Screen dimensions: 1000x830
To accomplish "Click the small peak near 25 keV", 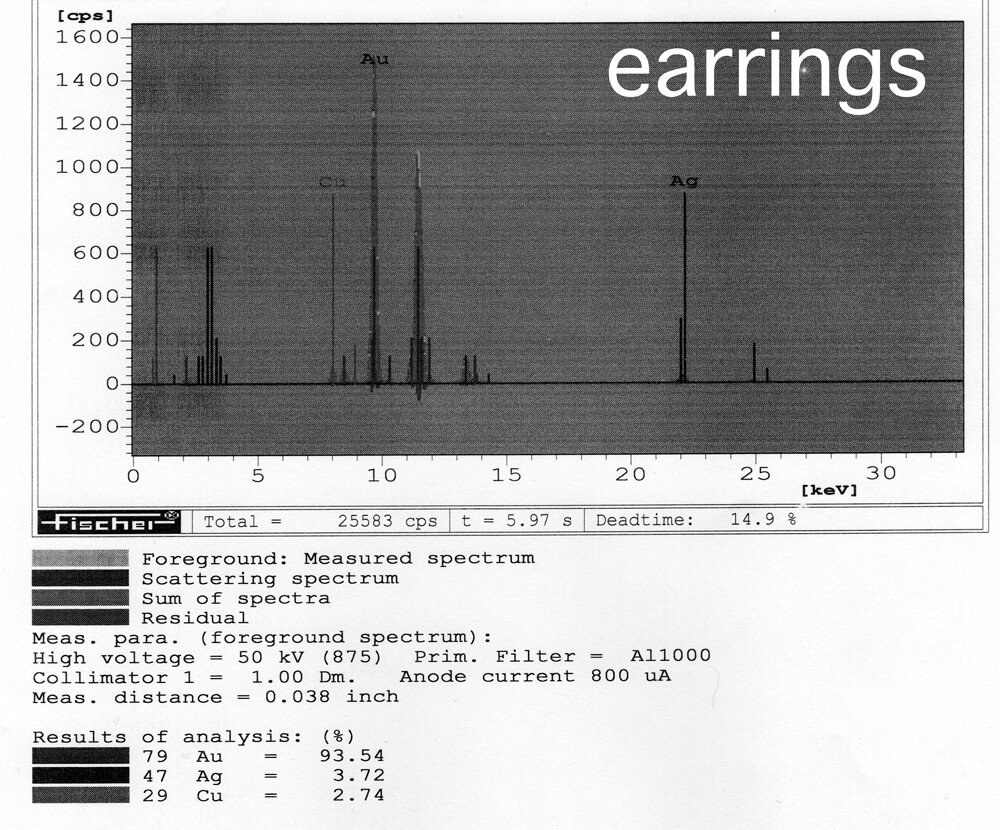I will point(754,362).
